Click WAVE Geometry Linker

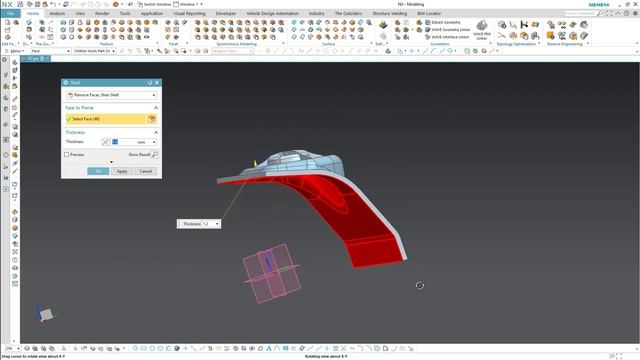[x=447, y=30]
